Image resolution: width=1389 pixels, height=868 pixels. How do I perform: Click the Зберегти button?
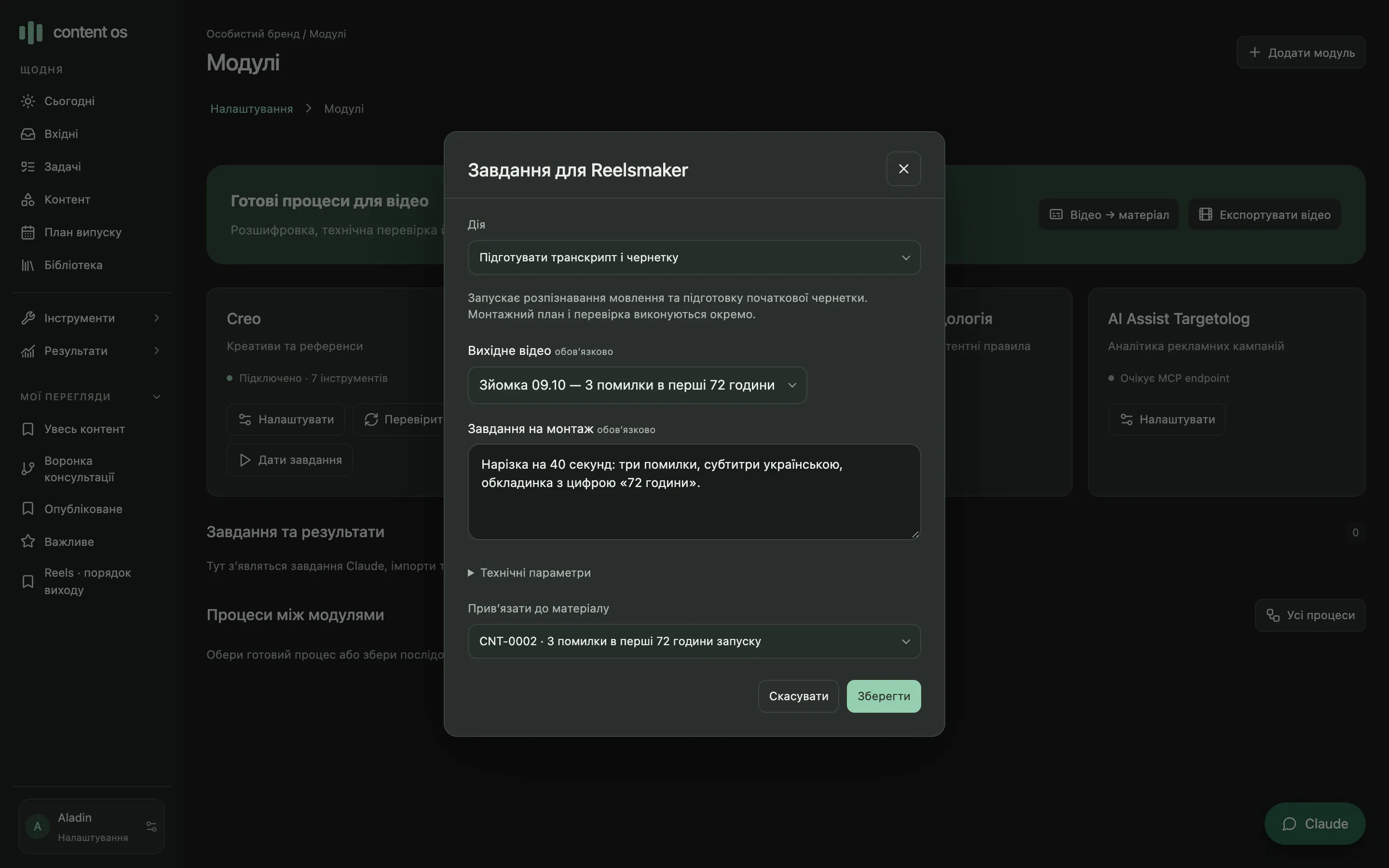click(884, 696)
